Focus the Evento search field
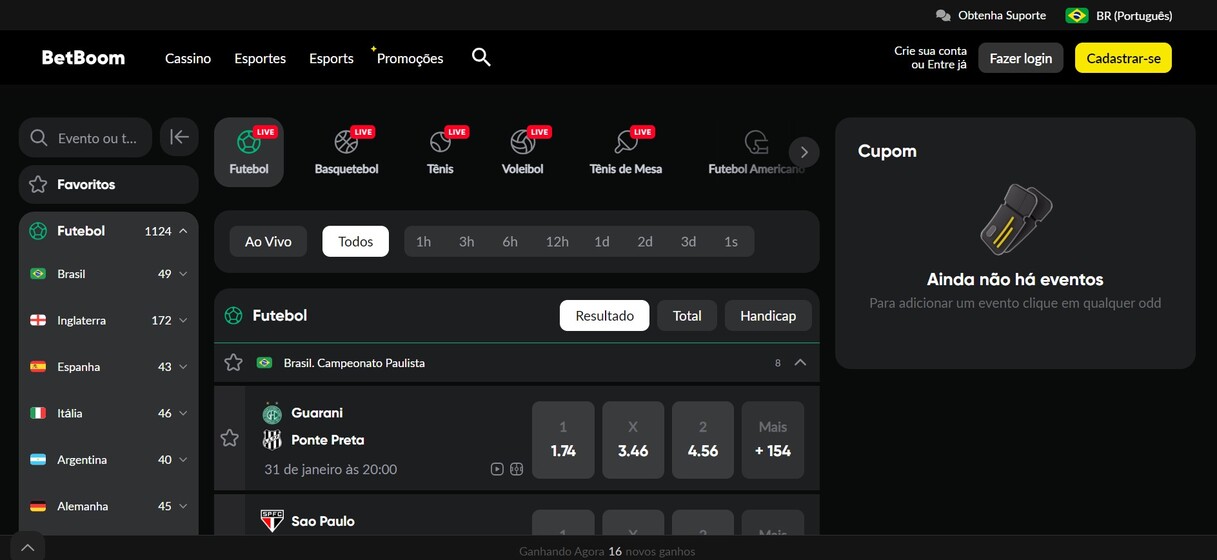 point(85,138)
